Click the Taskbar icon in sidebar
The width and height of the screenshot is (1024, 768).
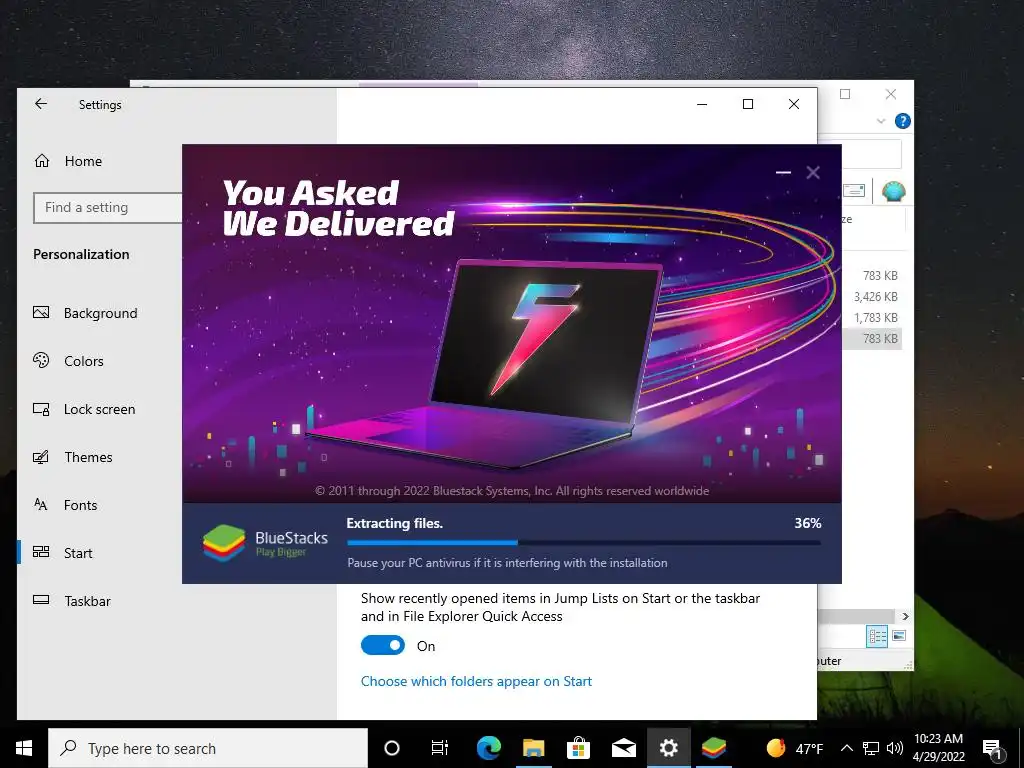coord(41,600)
